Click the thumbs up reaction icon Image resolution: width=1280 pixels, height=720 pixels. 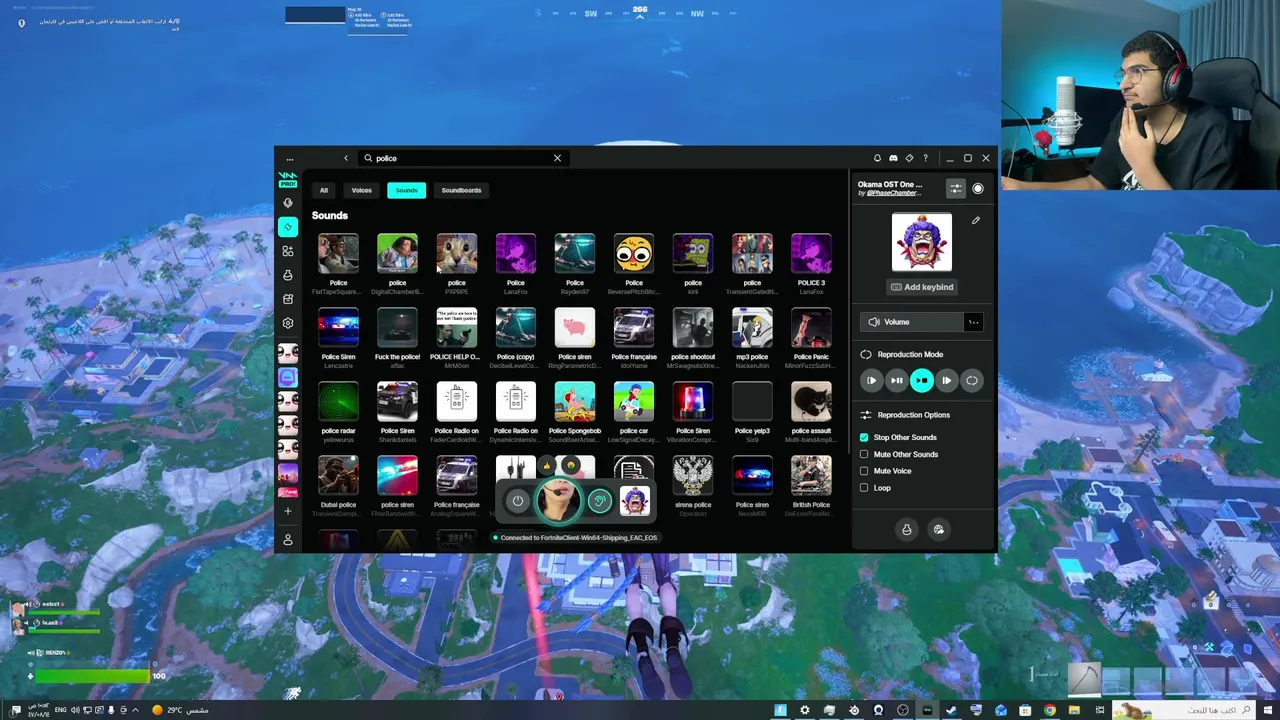(x=547, y=466)
